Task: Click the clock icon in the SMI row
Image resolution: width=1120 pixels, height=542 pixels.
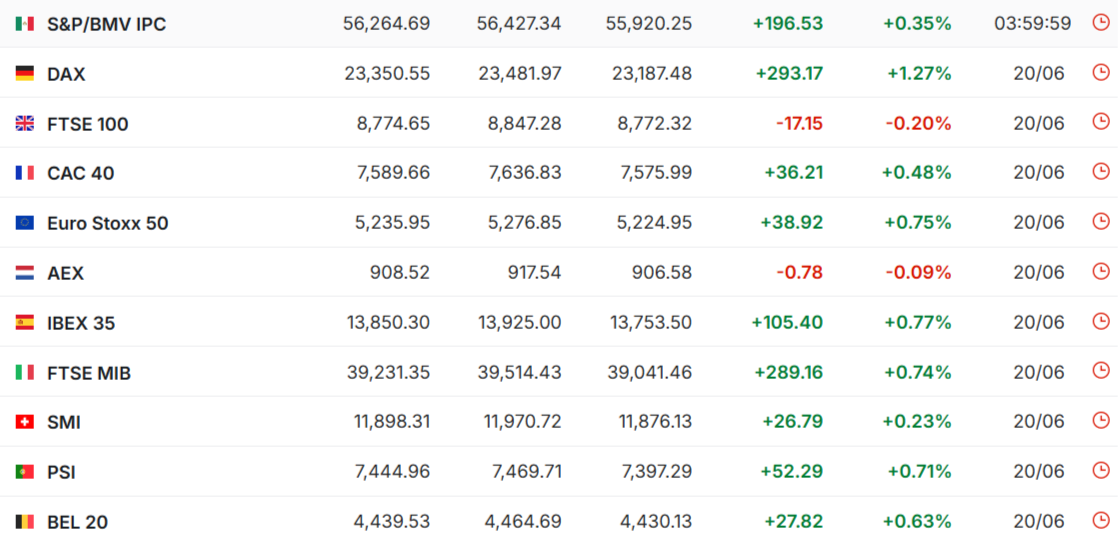Action: [x=1101, y=421]
